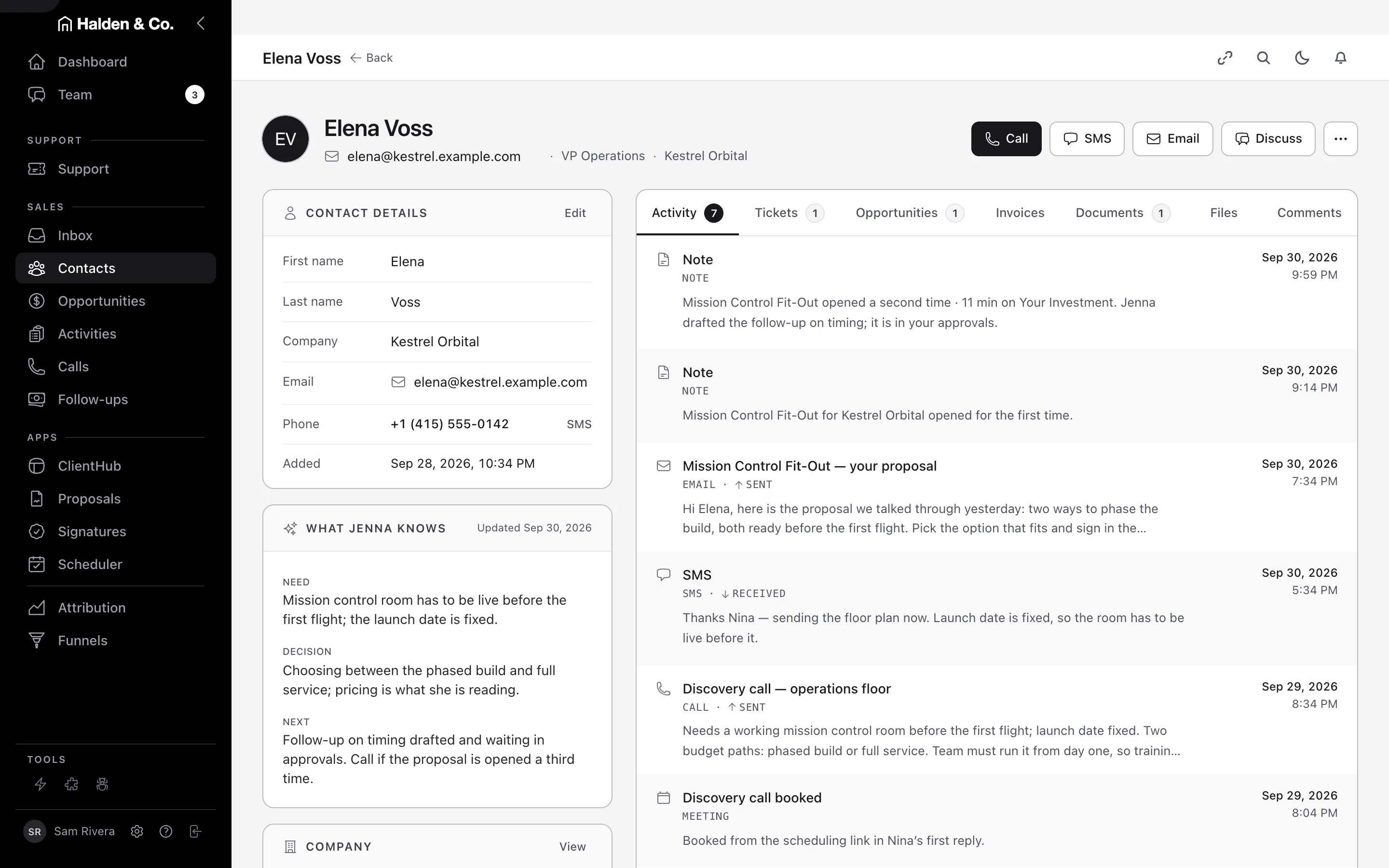Open the Activities list
This screenshot has width=1389, height=868.
[x=115, y=334]
